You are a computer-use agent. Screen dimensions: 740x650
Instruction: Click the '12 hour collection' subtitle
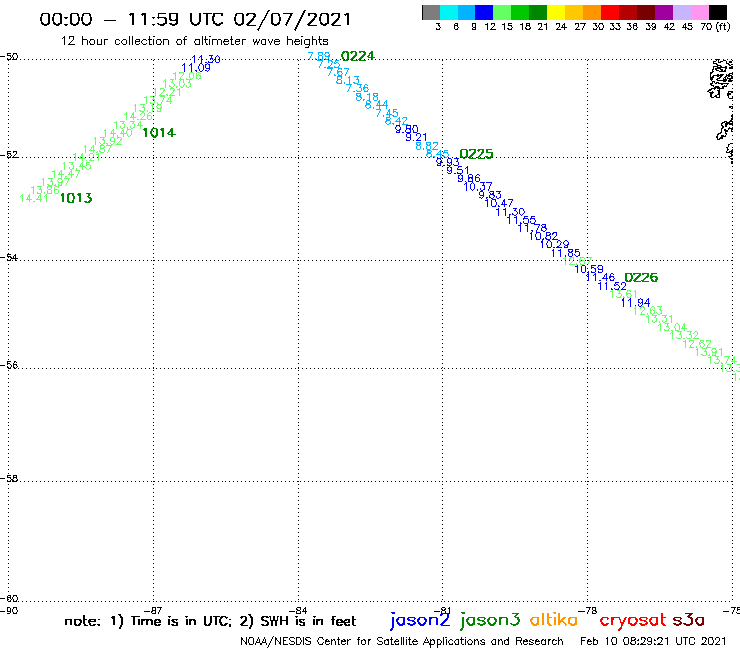point(194,41)
